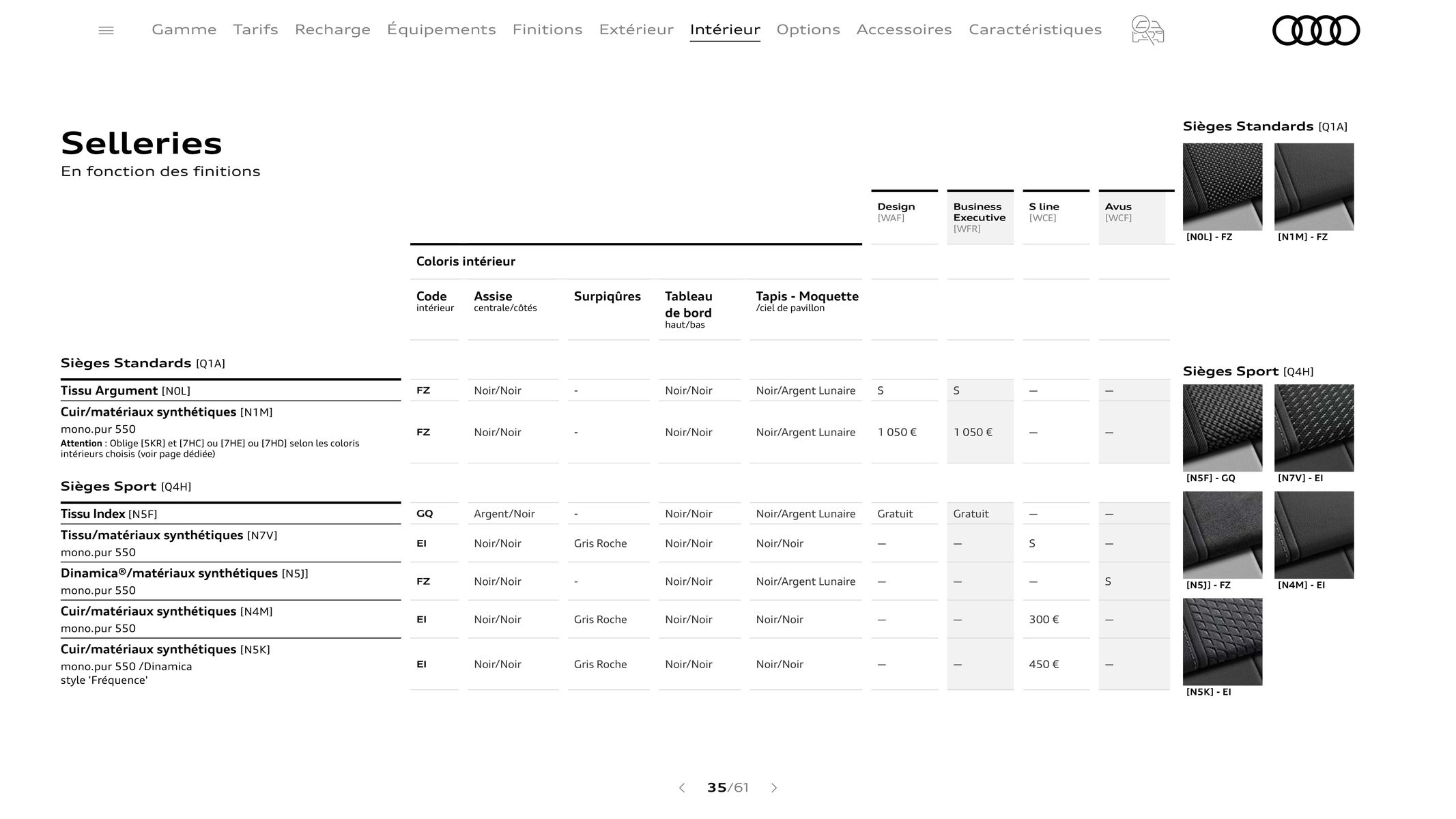1456x819 pixels.
Task: Click the Coloris intérieur heading
Action: tap(466, 261)
